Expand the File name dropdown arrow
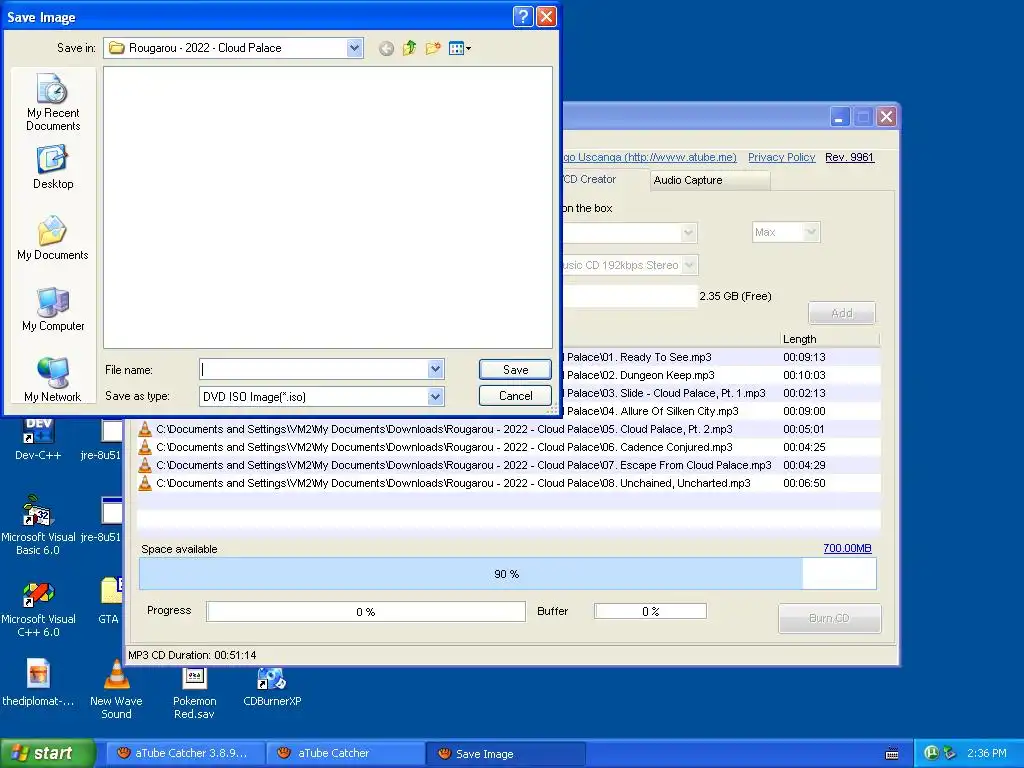Image resolution: width=1024 pixels, height=768 pixels. (x=436, y=370)
